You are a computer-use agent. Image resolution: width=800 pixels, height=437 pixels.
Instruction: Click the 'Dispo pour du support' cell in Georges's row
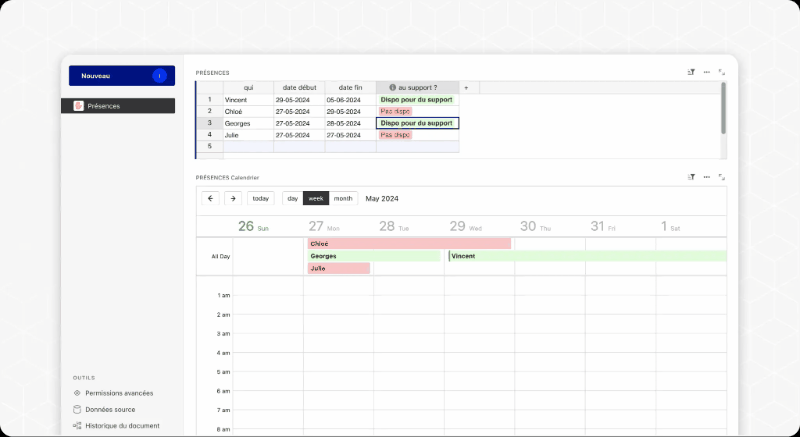418,123
